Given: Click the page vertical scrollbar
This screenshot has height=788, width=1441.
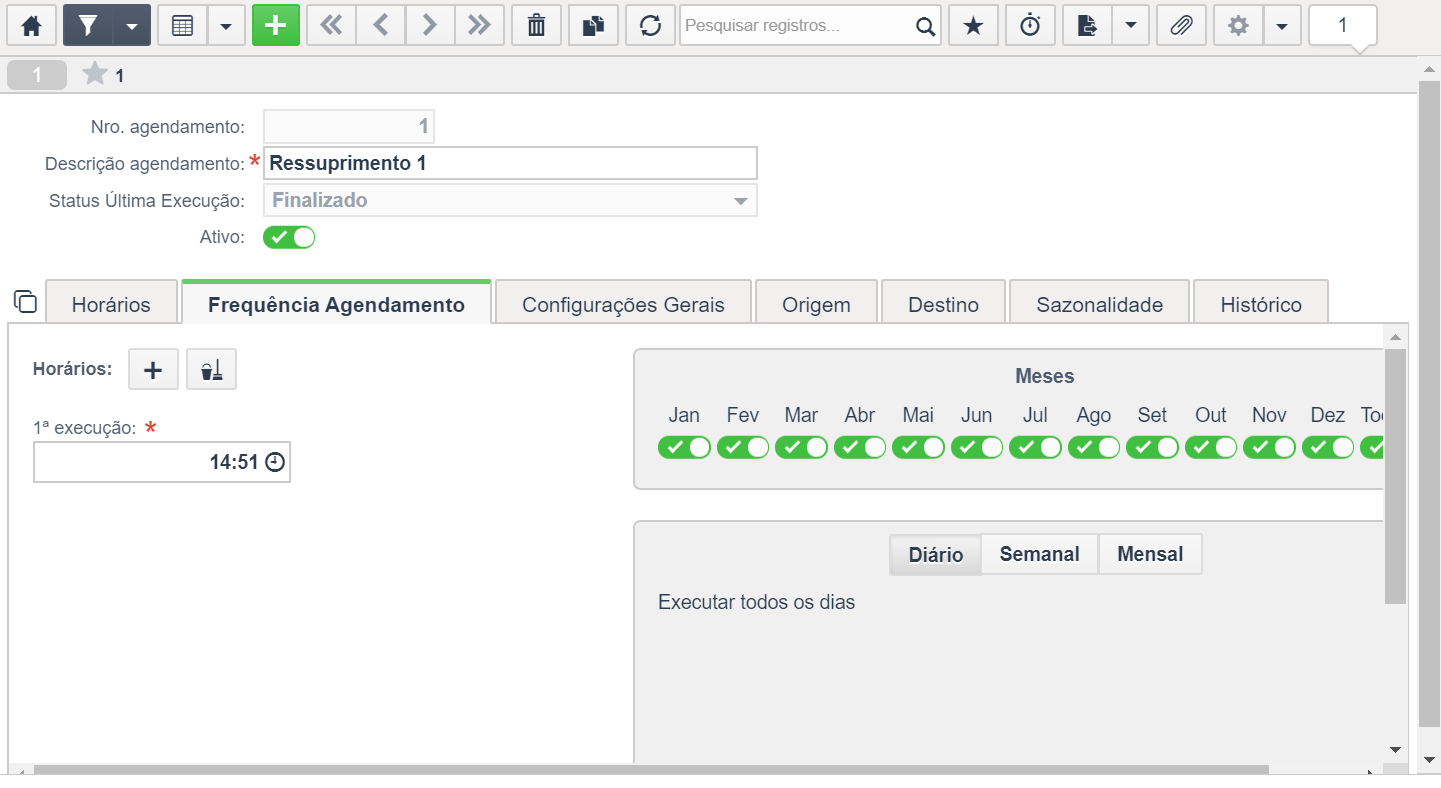Looking at the screenshot, I should tap(1429, 403).
